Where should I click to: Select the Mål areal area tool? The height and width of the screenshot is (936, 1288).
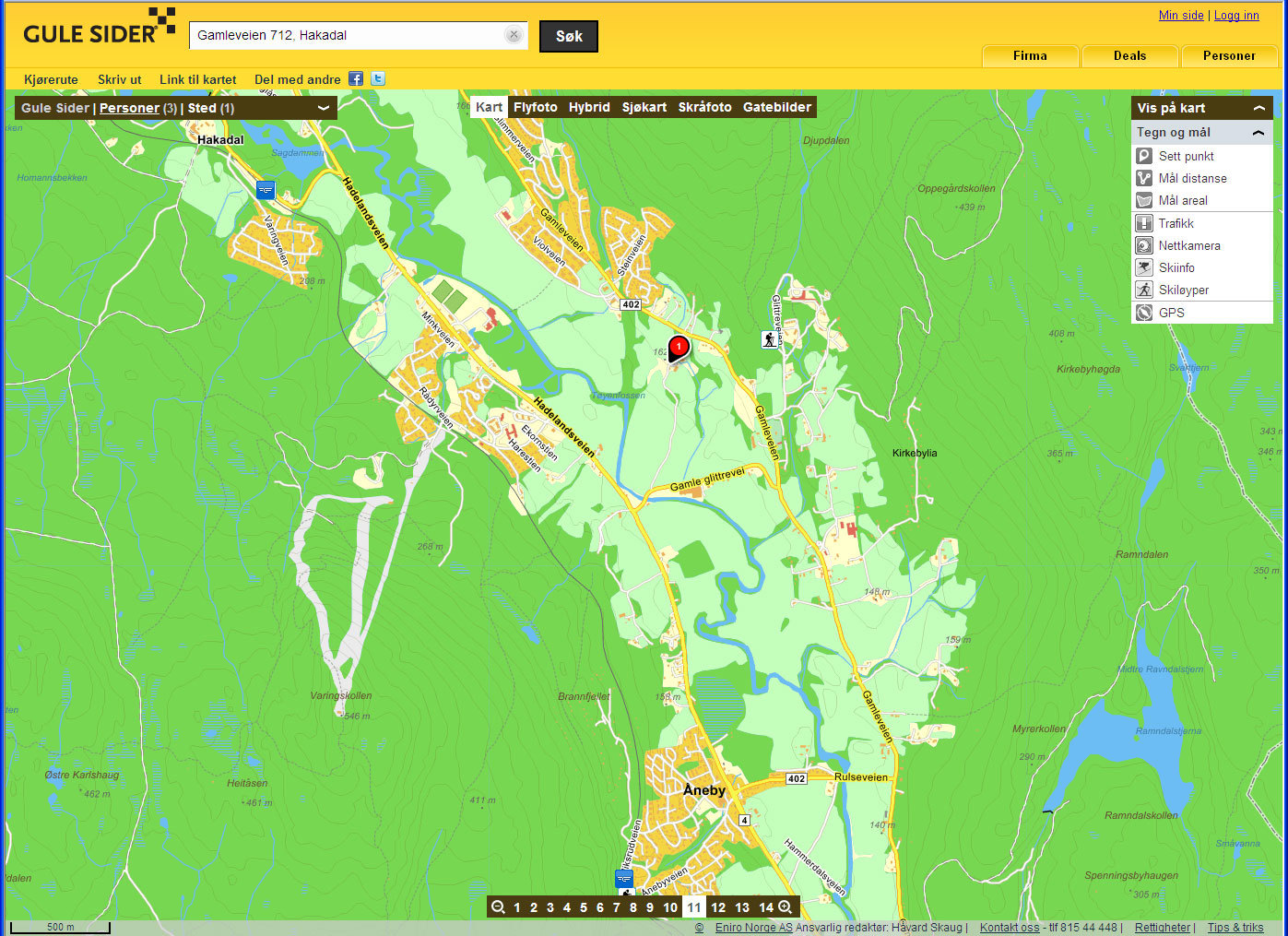point(1144,201)
